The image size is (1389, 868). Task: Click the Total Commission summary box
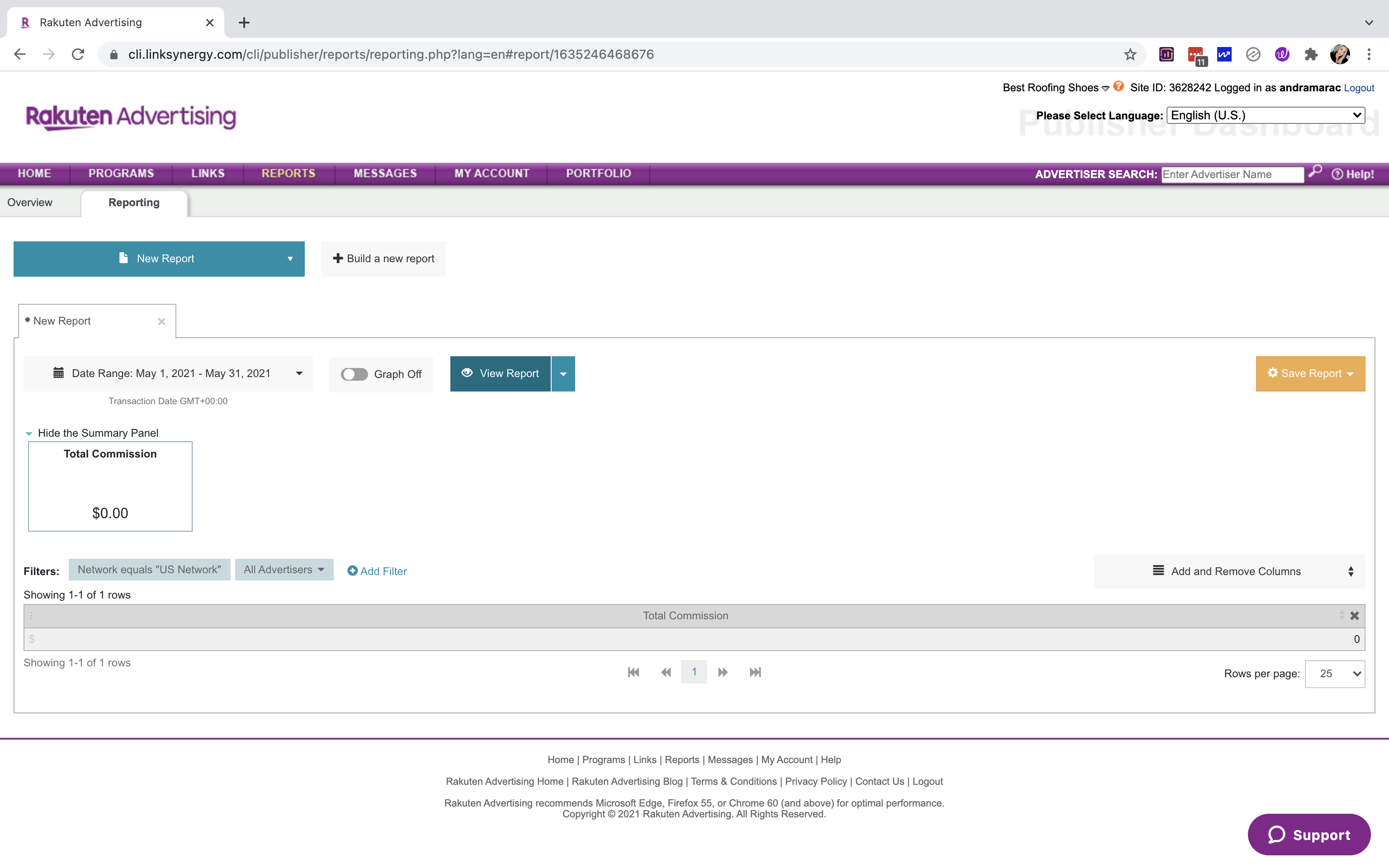click(110, 486)
